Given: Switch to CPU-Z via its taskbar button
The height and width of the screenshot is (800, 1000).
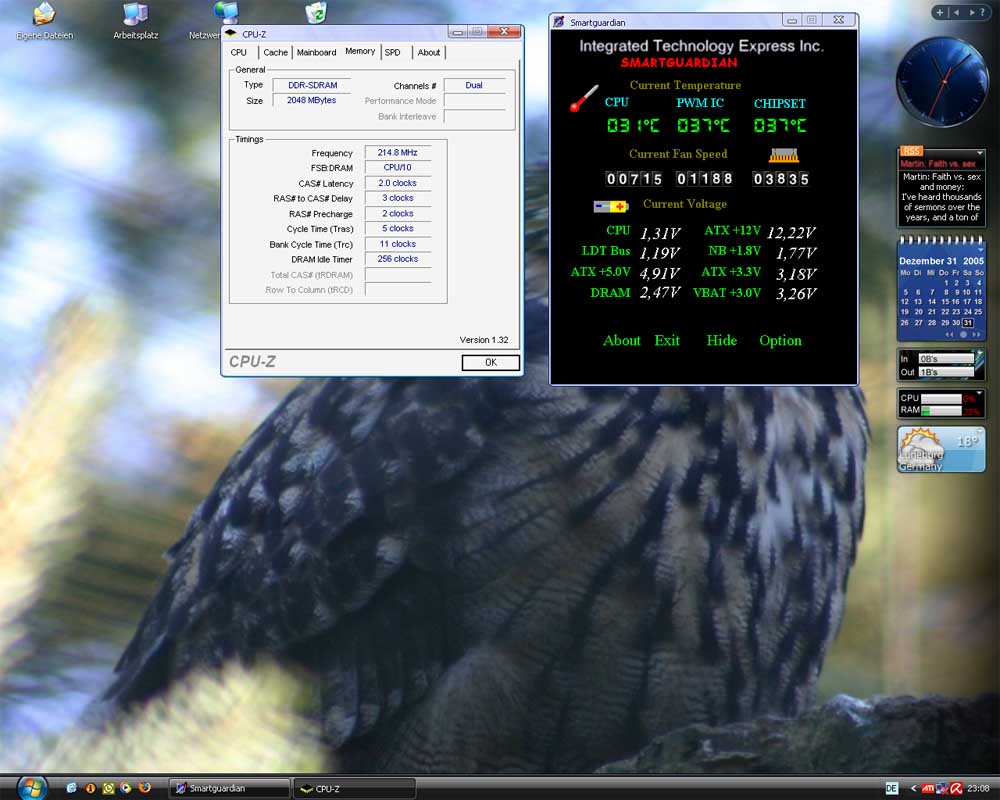Looking at the screenshot, I should (x=355, y=789).
